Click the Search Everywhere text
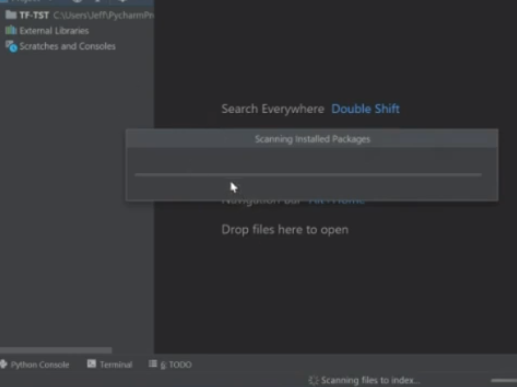This screenshot has width=517, height=387. click(273, 109)
